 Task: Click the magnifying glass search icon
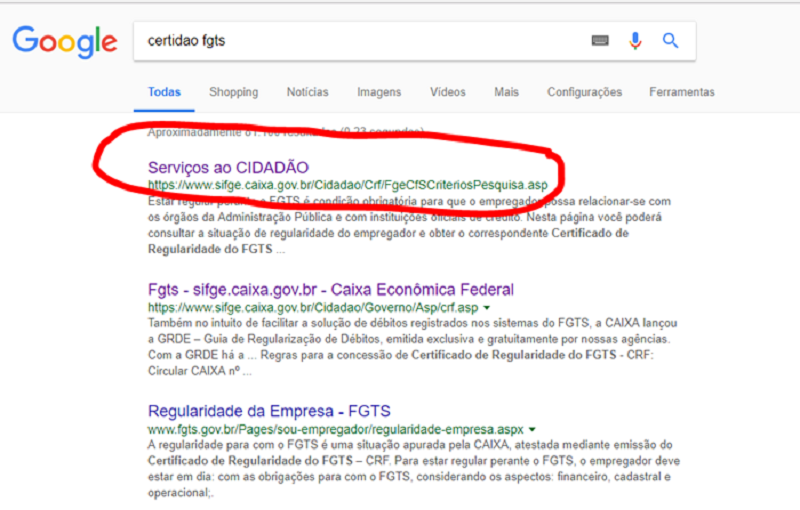click(x=671, y=41)
